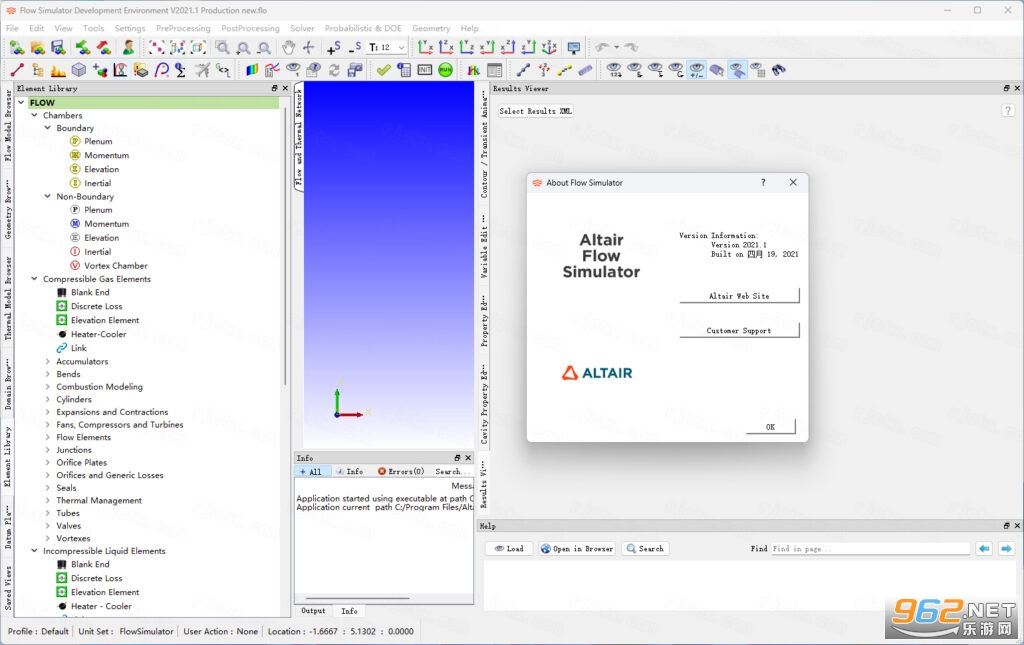Expand the Accumulators tree node

point(47,361)
